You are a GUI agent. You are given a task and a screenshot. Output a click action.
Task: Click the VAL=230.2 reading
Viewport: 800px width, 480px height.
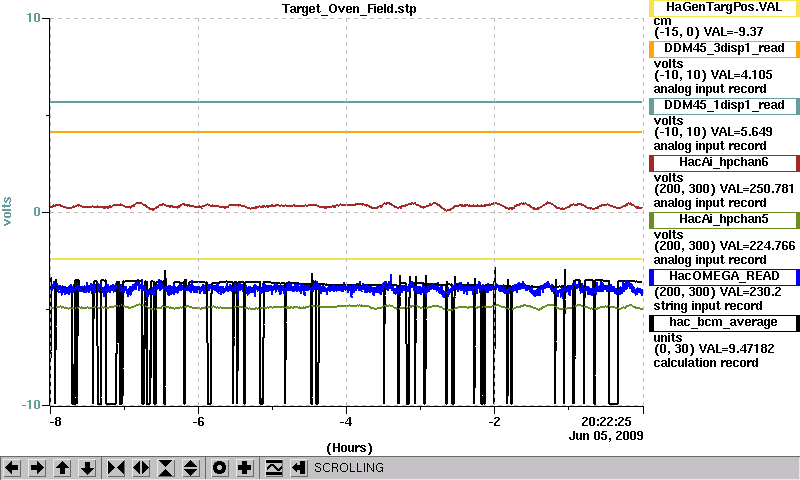750,292
